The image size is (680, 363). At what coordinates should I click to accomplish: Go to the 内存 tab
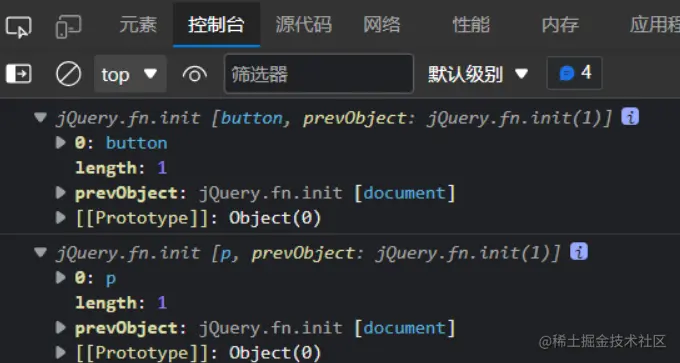(560, 25)
